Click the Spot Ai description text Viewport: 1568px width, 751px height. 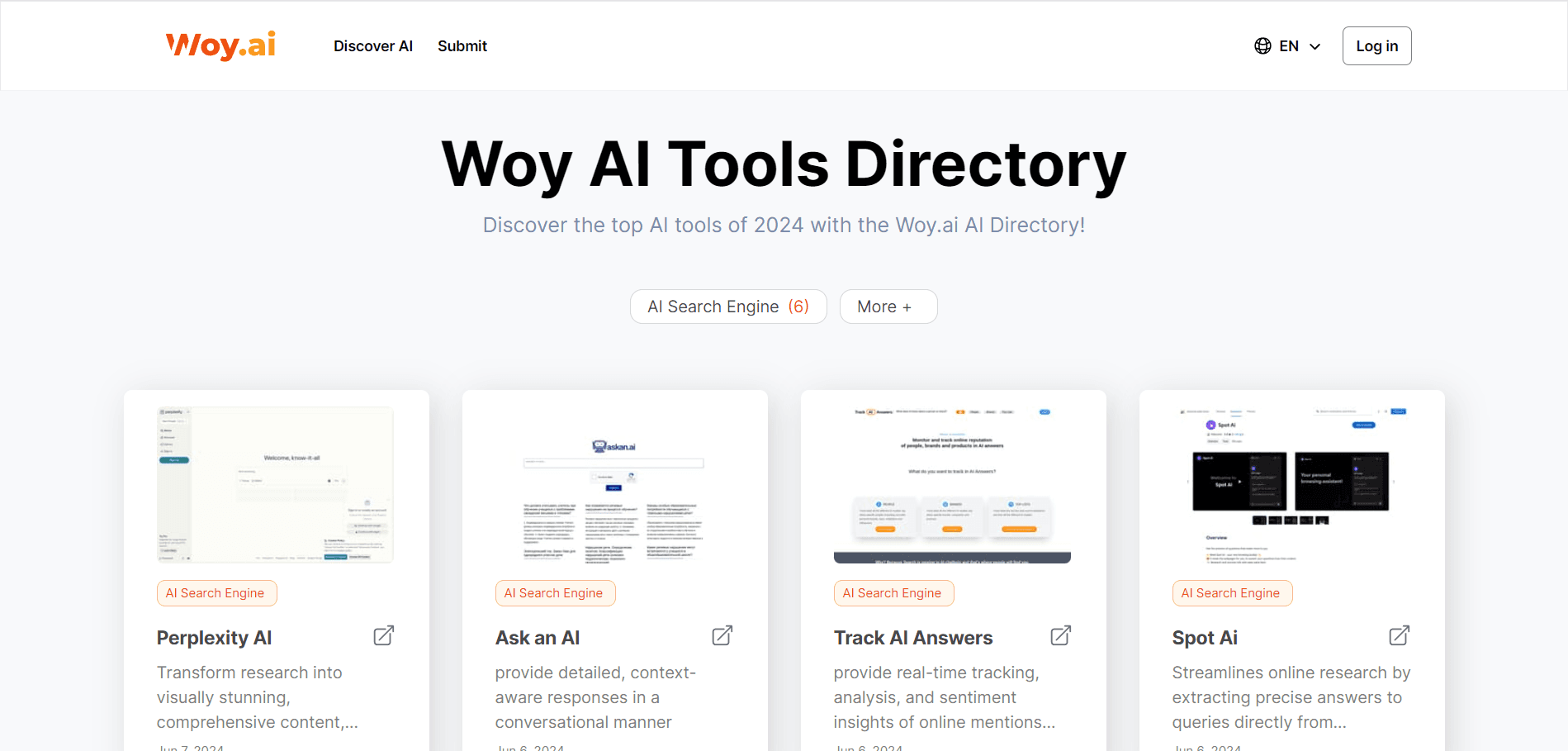pos(1291,697)
